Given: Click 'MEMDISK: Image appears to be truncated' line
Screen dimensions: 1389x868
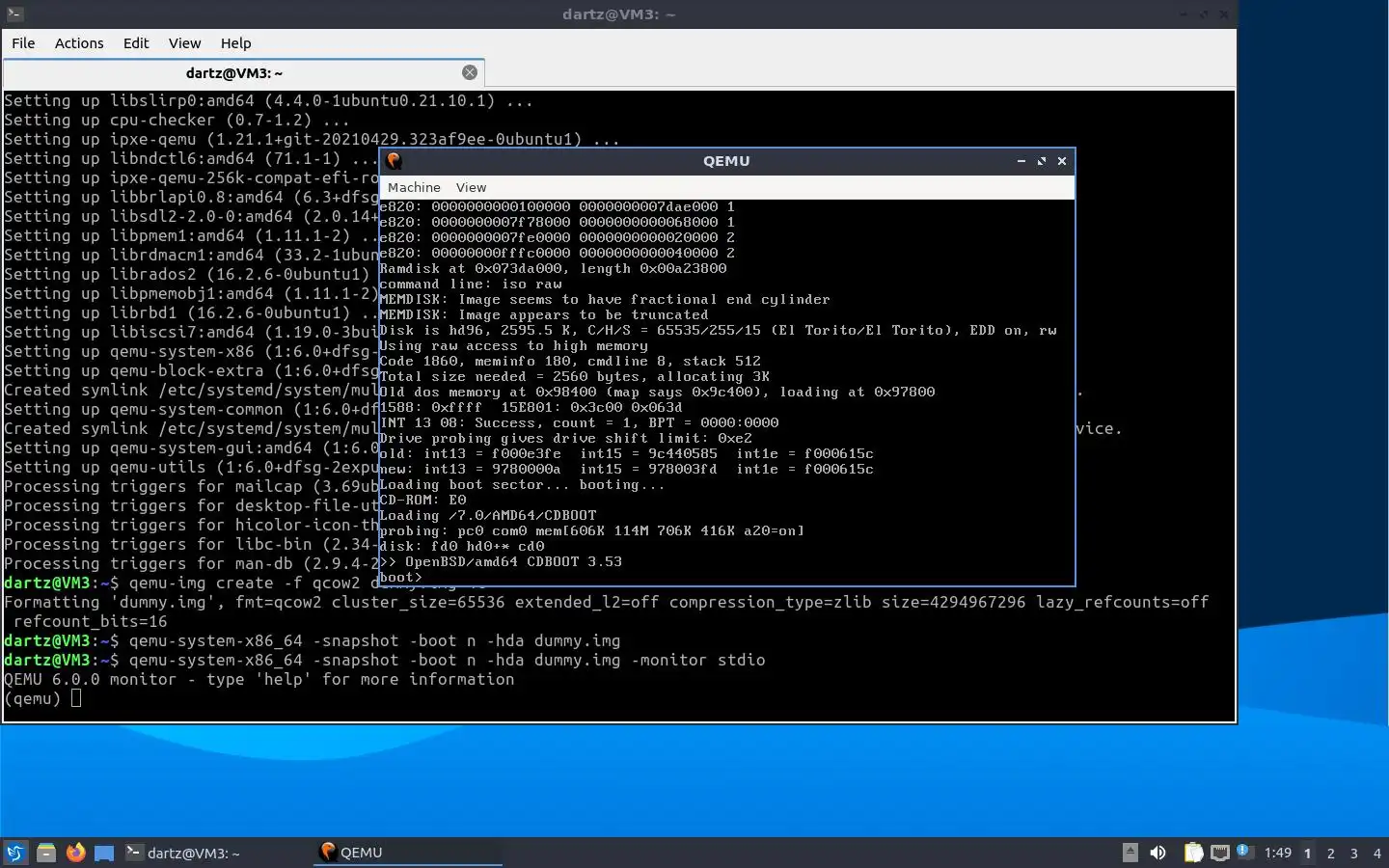Looking at the screenshot, I should pyautogui.click(x=544, y=314).
